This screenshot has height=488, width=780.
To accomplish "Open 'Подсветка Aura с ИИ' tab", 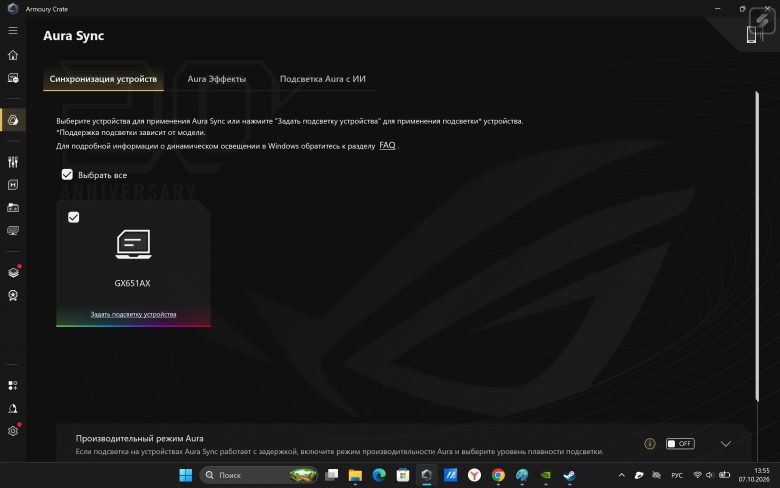I will coord(322,79).
